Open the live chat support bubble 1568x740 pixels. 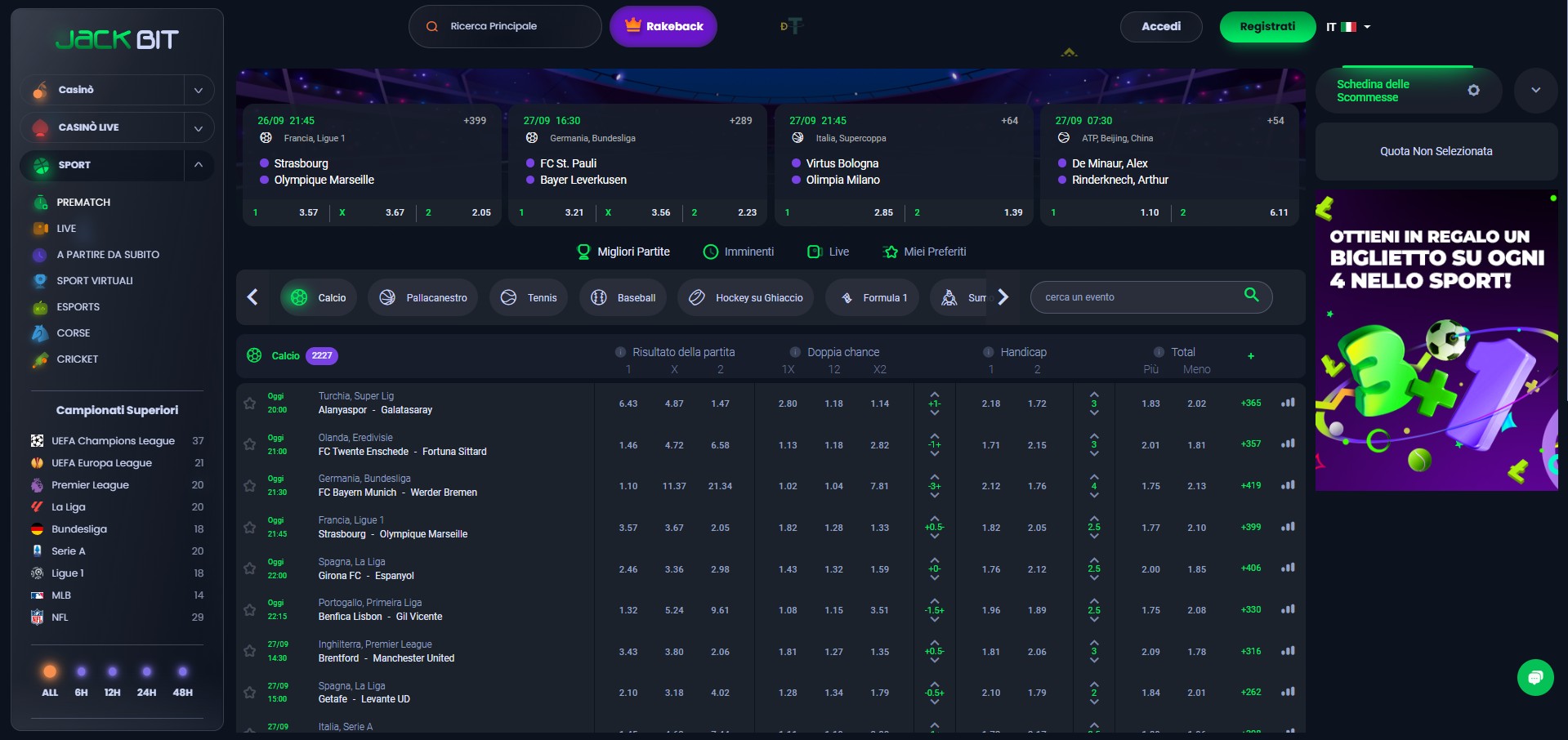(1534, 677)
